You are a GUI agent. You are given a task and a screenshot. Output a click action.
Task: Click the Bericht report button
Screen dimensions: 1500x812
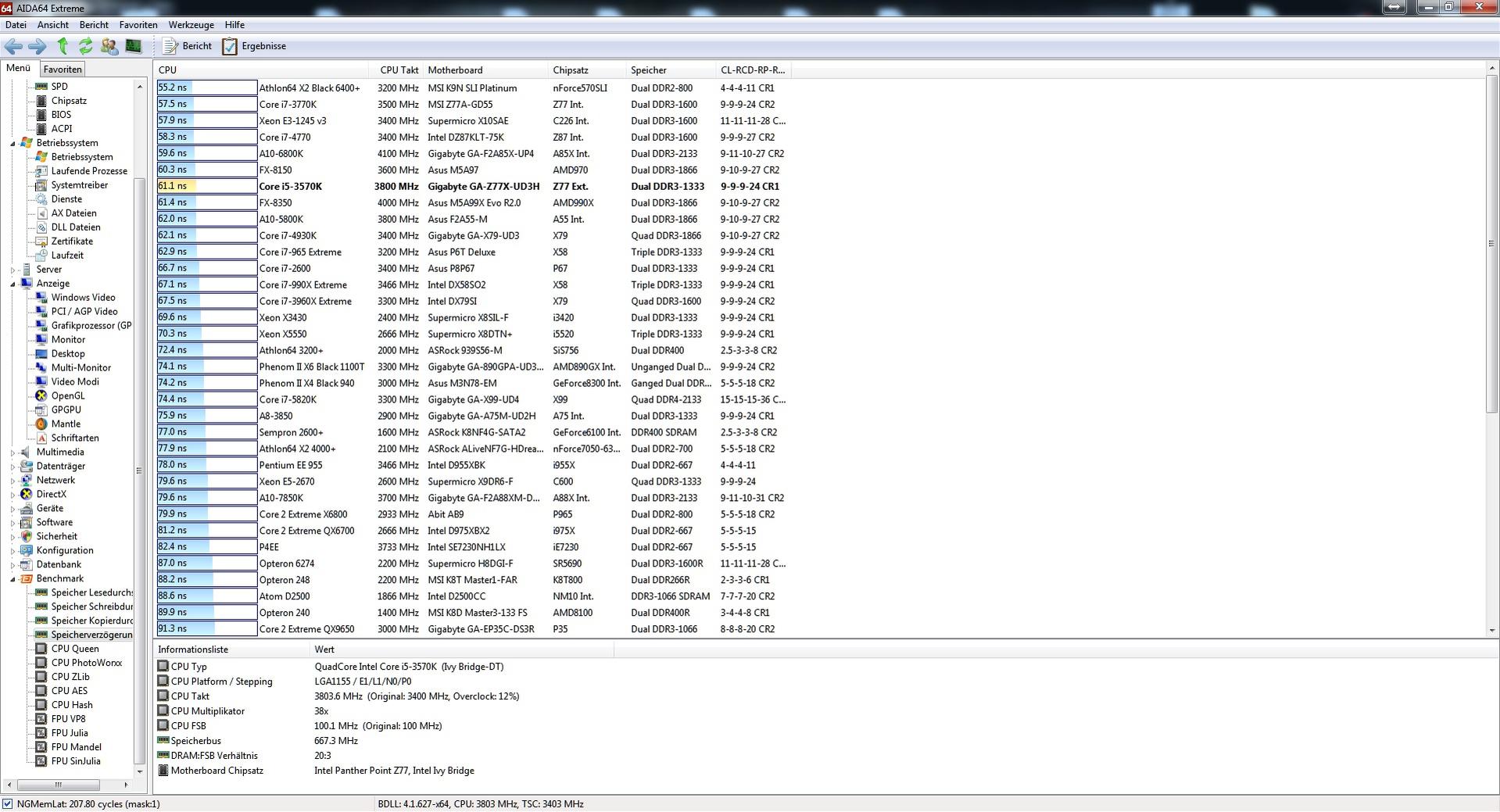188,46
